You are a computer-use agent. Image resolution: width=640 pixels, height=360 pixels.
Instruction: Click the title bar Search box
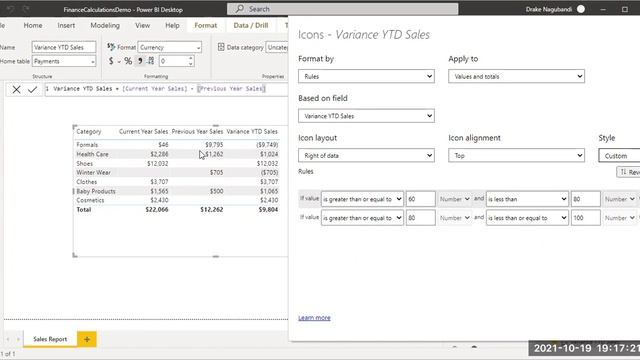[x=342, y=9]
